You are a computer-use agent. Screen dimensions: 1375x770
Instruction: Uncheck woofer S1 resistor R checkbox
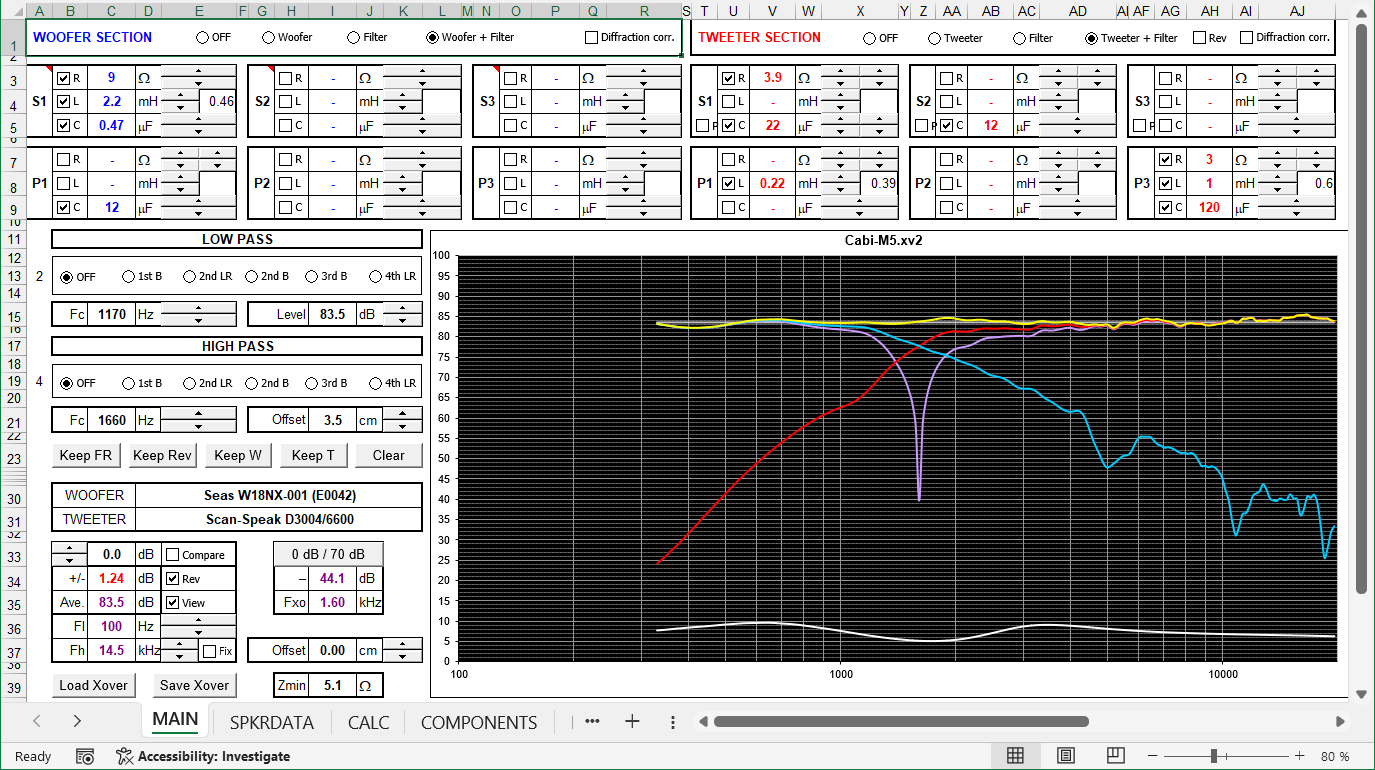[64, 78]
